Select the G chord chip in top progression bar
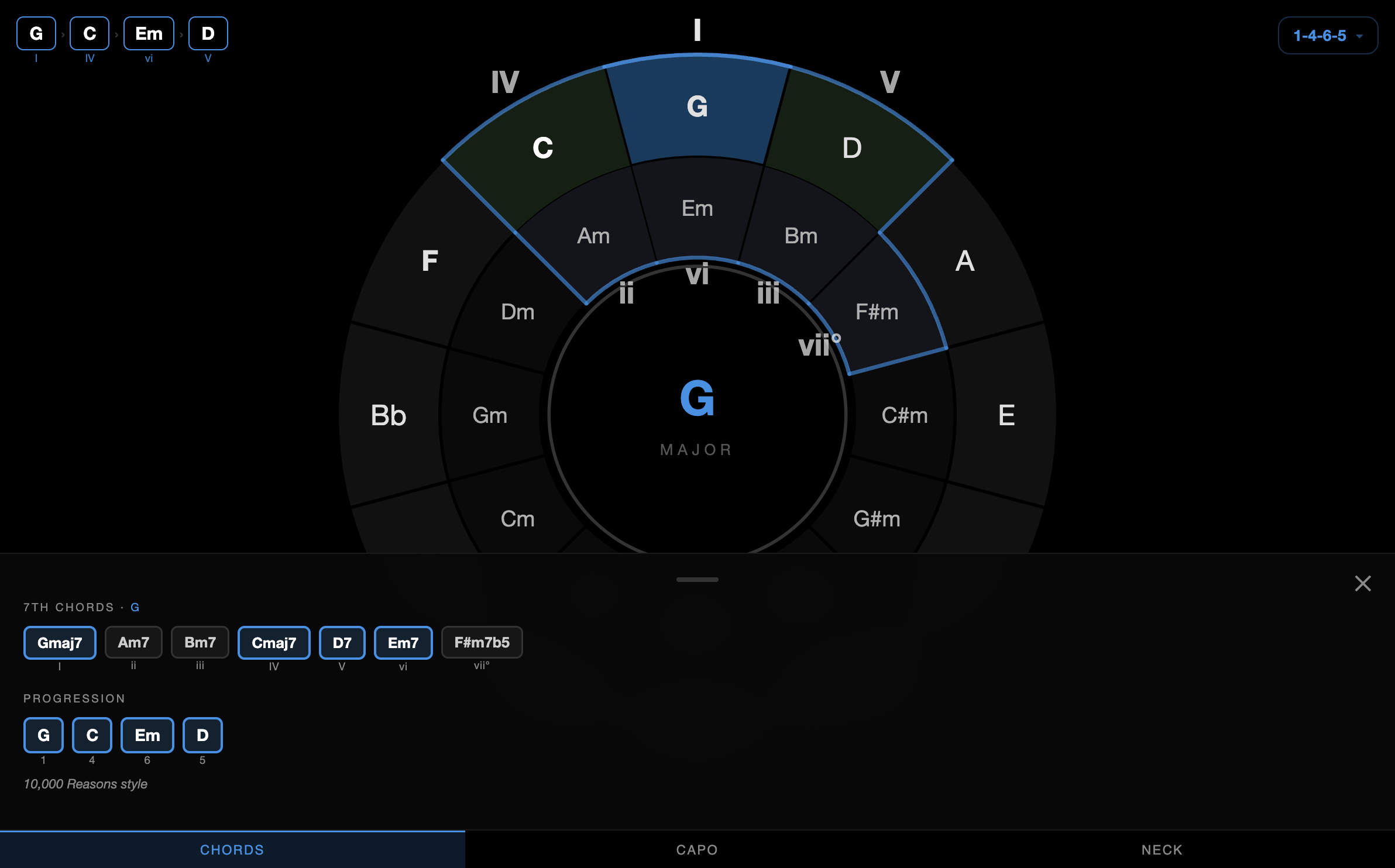1395x868 pixels. pos(36,33)
